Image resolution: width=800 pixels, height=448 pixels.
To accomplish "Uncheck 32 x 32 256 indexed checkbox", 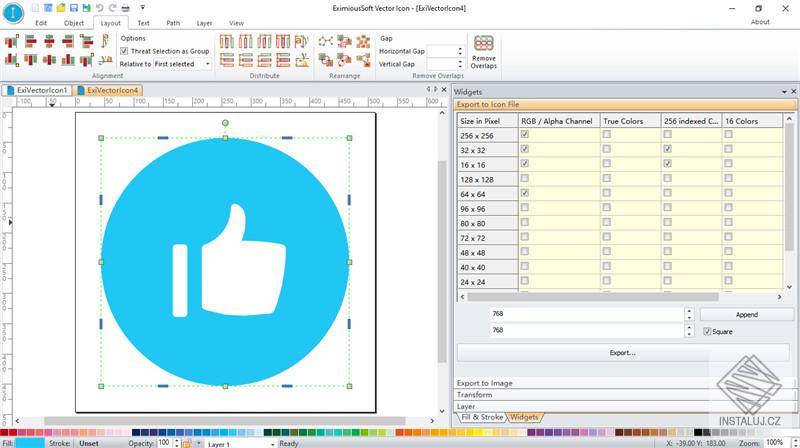I will (x=667, y=149).
